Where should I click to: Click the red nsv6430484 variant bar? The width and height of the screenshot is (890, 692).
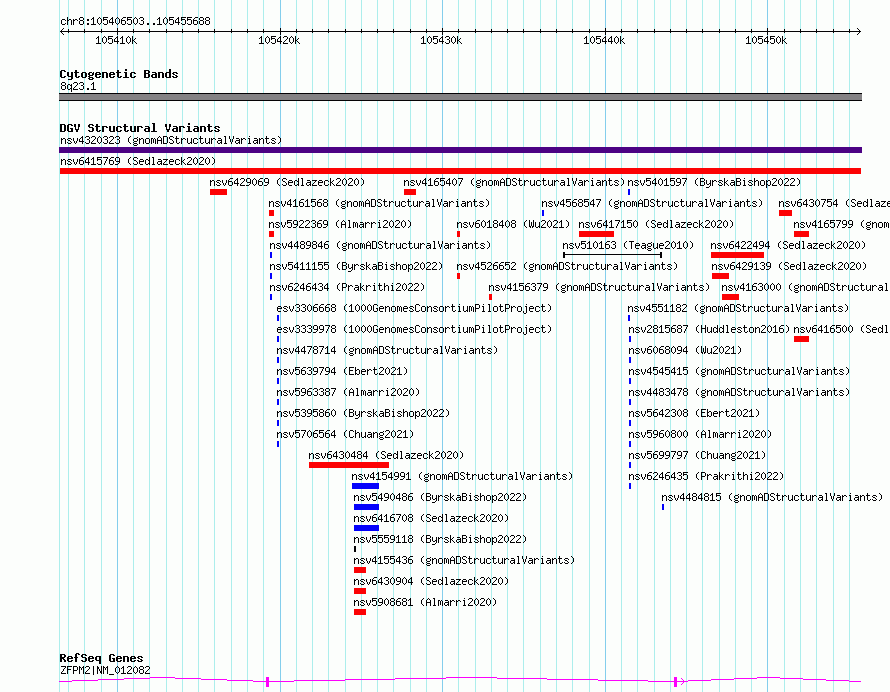[x=349, y=465]
